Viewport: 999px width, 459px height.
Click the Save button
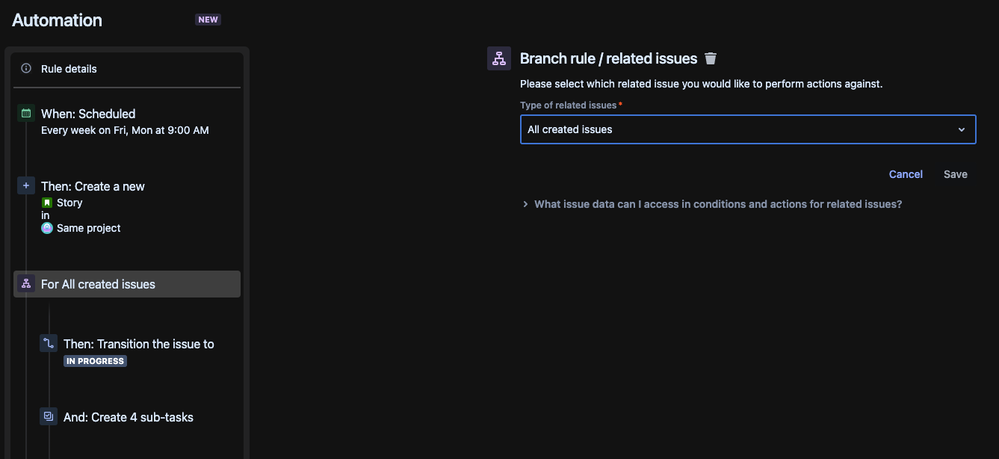(x=955, y=174)
